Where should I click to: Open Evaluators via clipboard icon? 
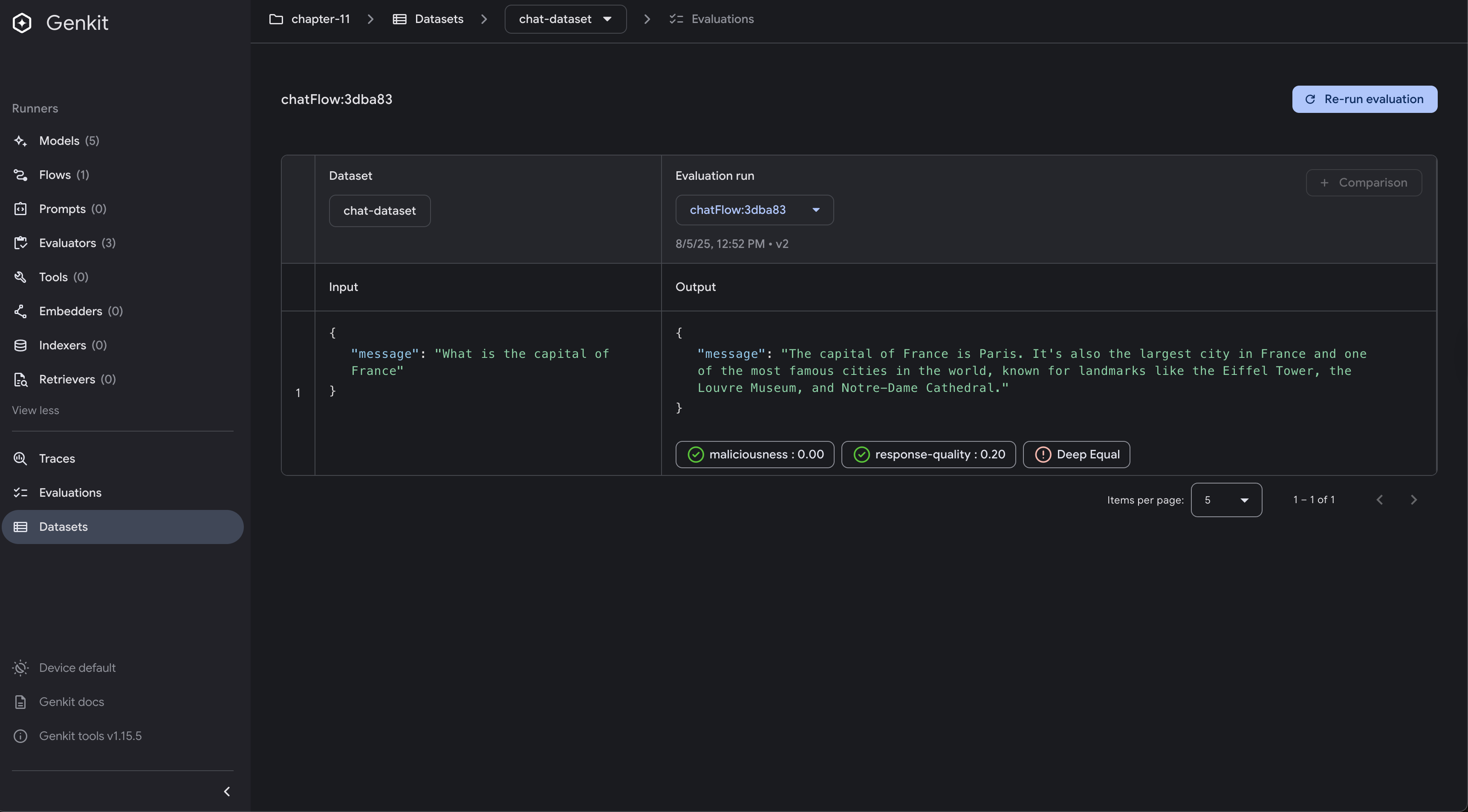(x=20, y=243)
